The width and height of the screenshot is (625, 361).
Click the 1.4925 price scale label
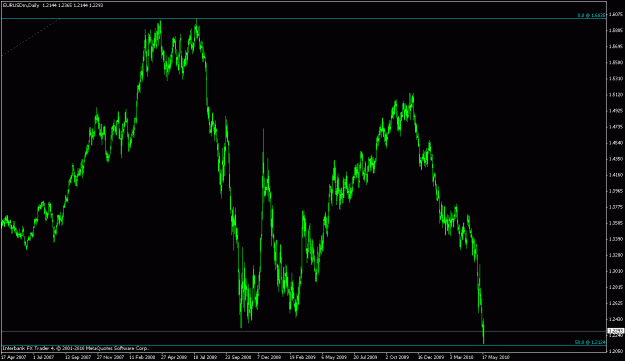pos(616,111)
